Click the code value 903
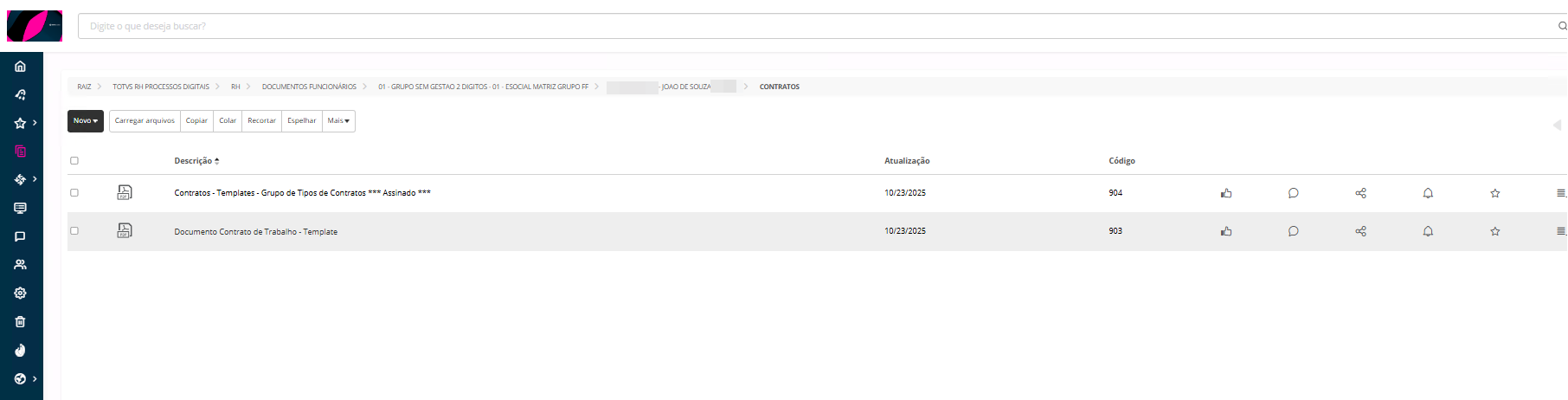This screenshot has height=400, width=1568. pyautogui.click(x=1115, y=231)
